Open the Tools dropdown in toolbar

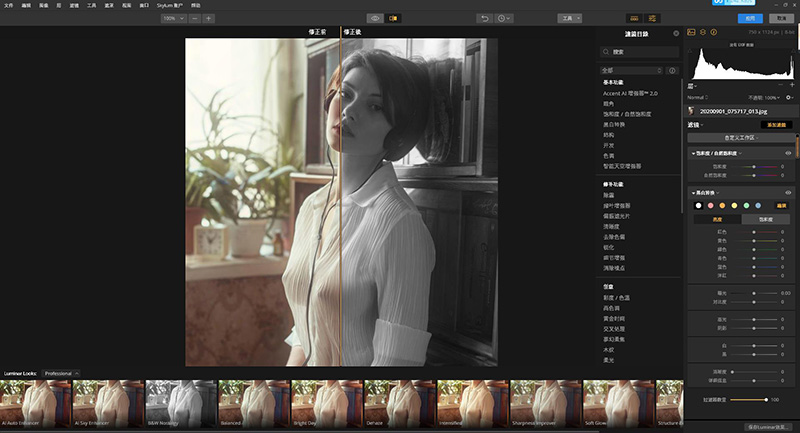pyautogui.click(x=569, y=18)
